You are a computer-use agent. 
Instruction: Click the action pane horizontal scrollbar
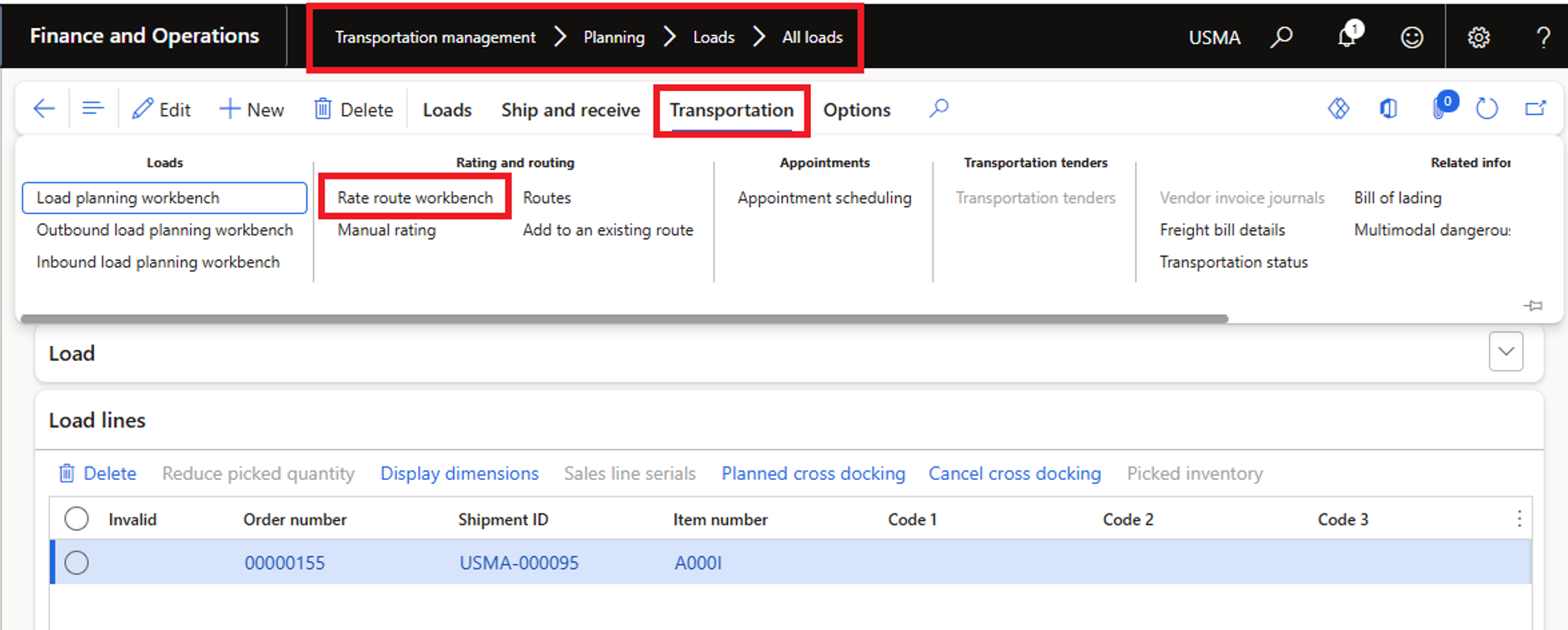[x=625, y=318]
